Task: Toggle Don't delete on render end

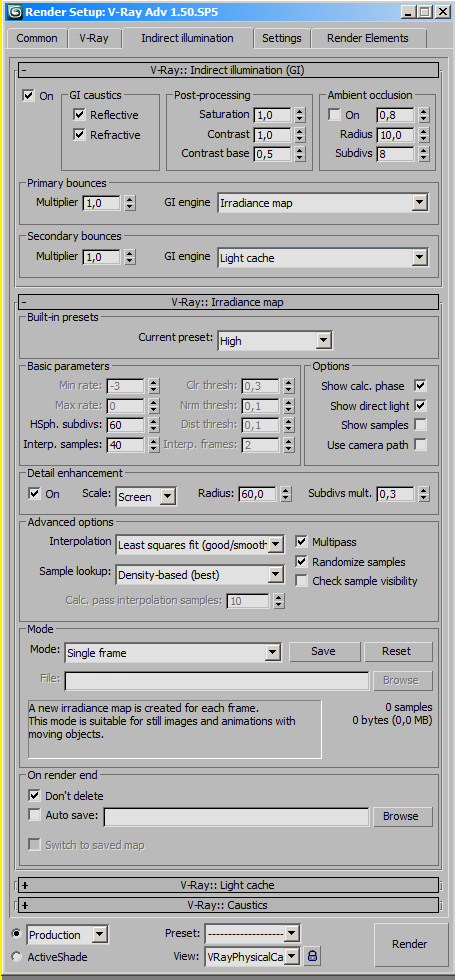Action: point(34,796)
